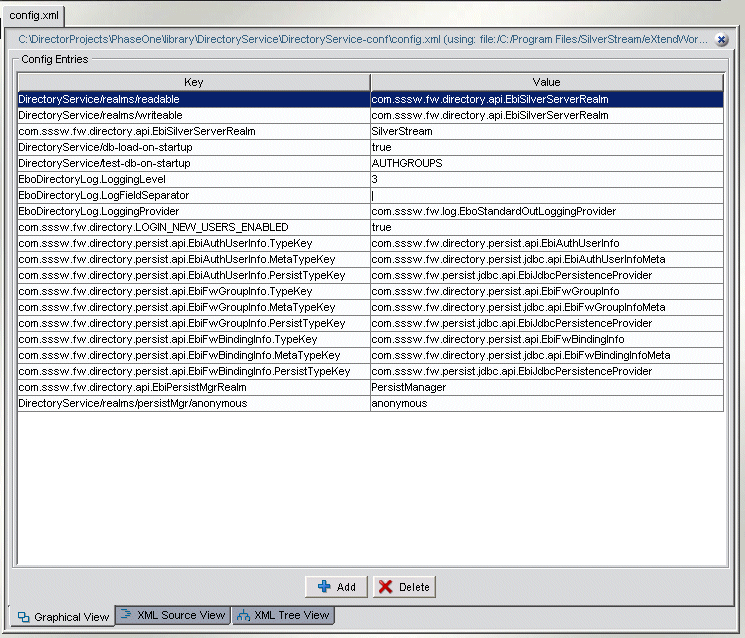Select the EbiAuthUserInfo.TypeKey key
The width and height of the screenshot is (745, 638).
(194, 243)
